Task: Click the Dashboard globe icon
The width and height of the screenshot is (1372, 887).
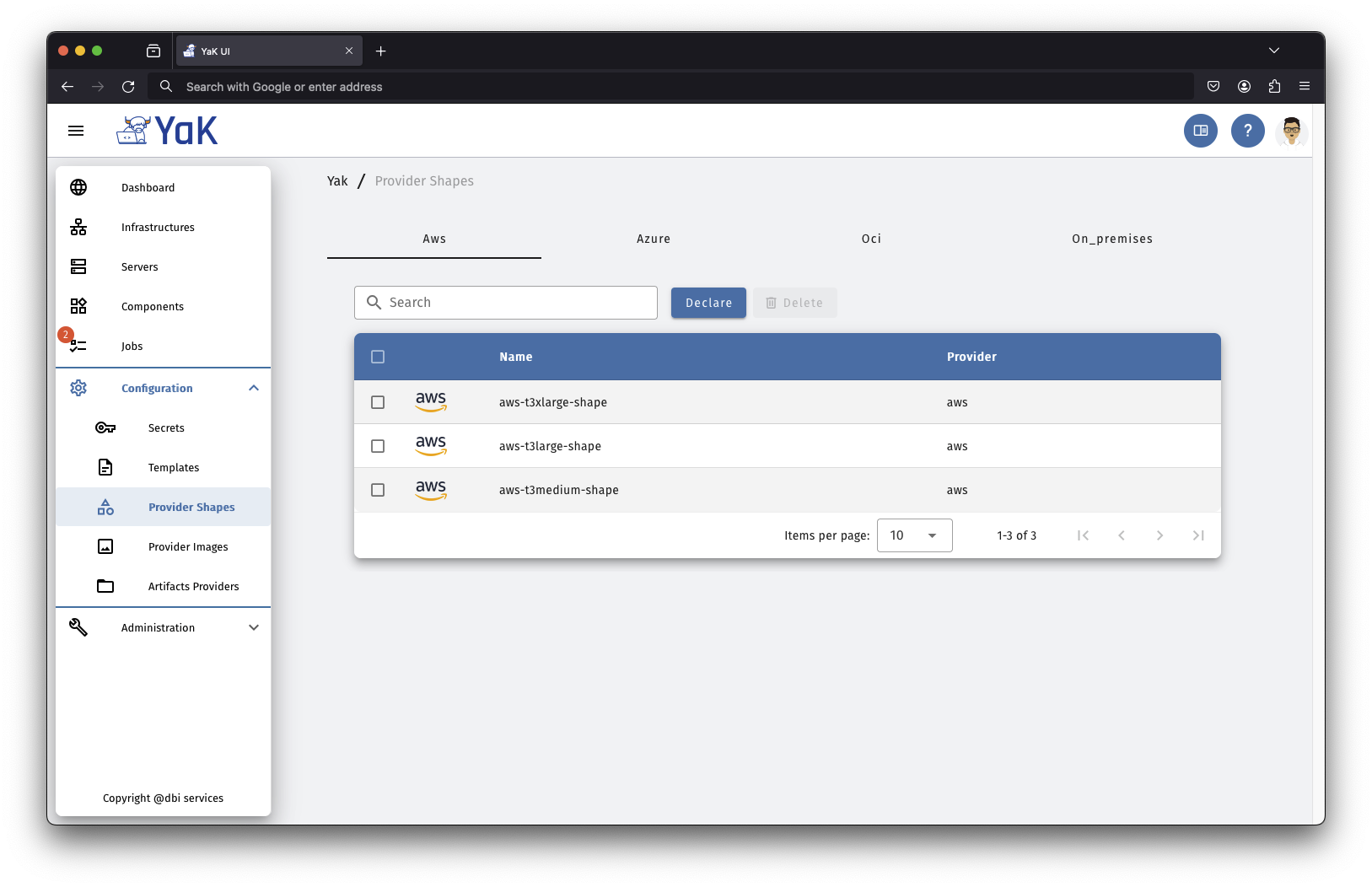Action: (x=78, y=187)
